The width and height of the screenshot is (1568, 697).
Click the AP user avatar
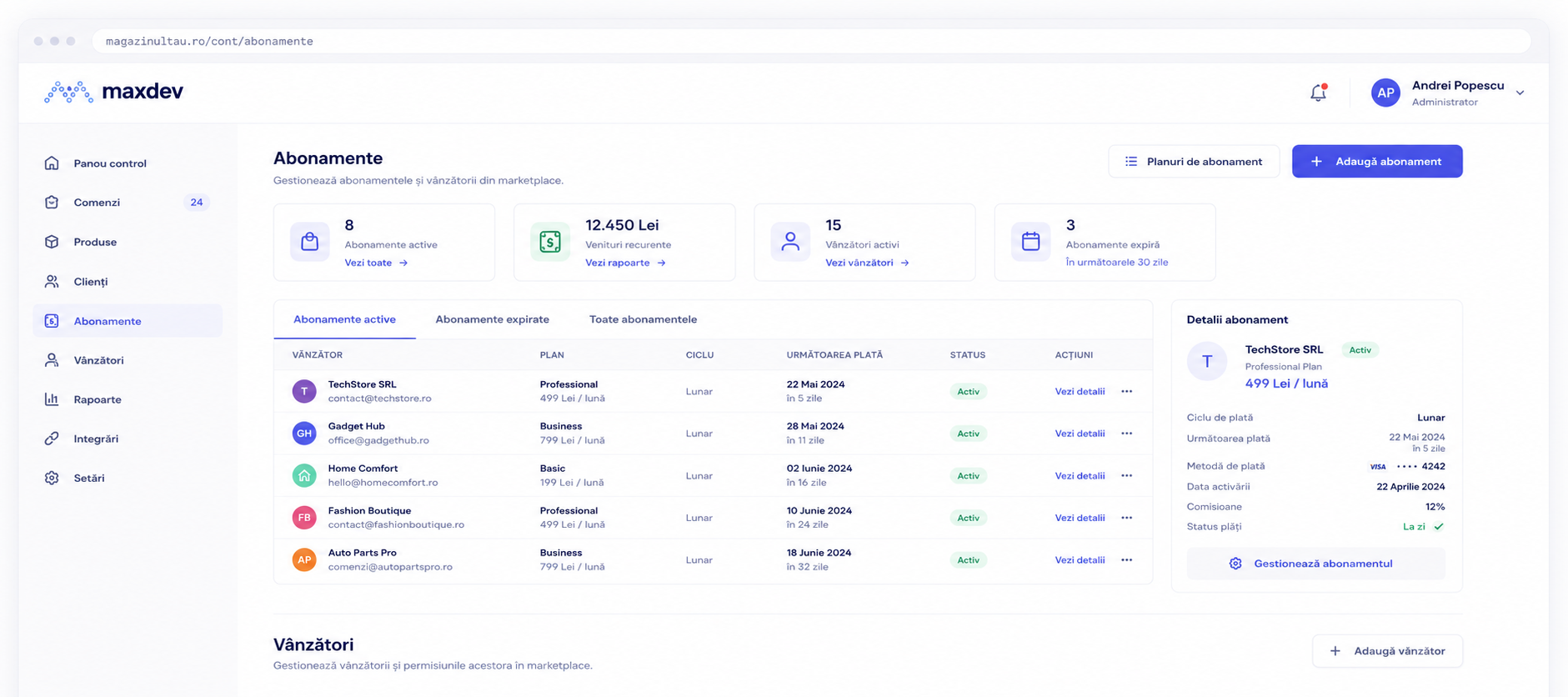click(x=1385, y=93)
